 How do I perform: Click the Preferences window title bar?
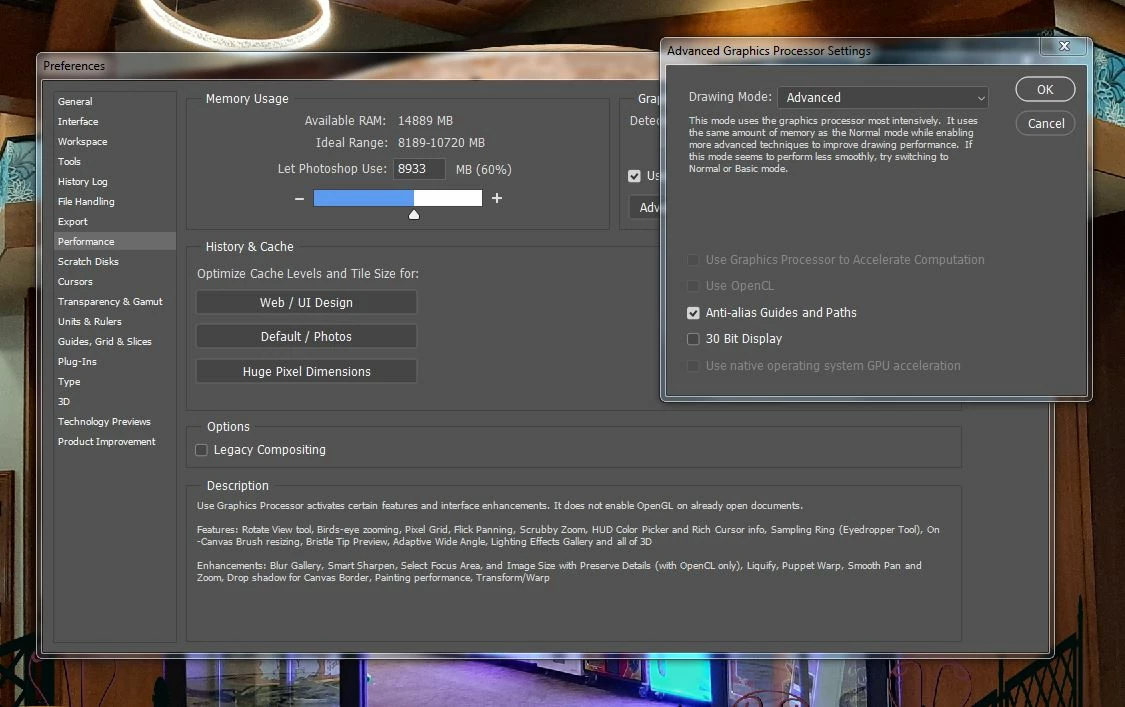[x=348, y=66]
